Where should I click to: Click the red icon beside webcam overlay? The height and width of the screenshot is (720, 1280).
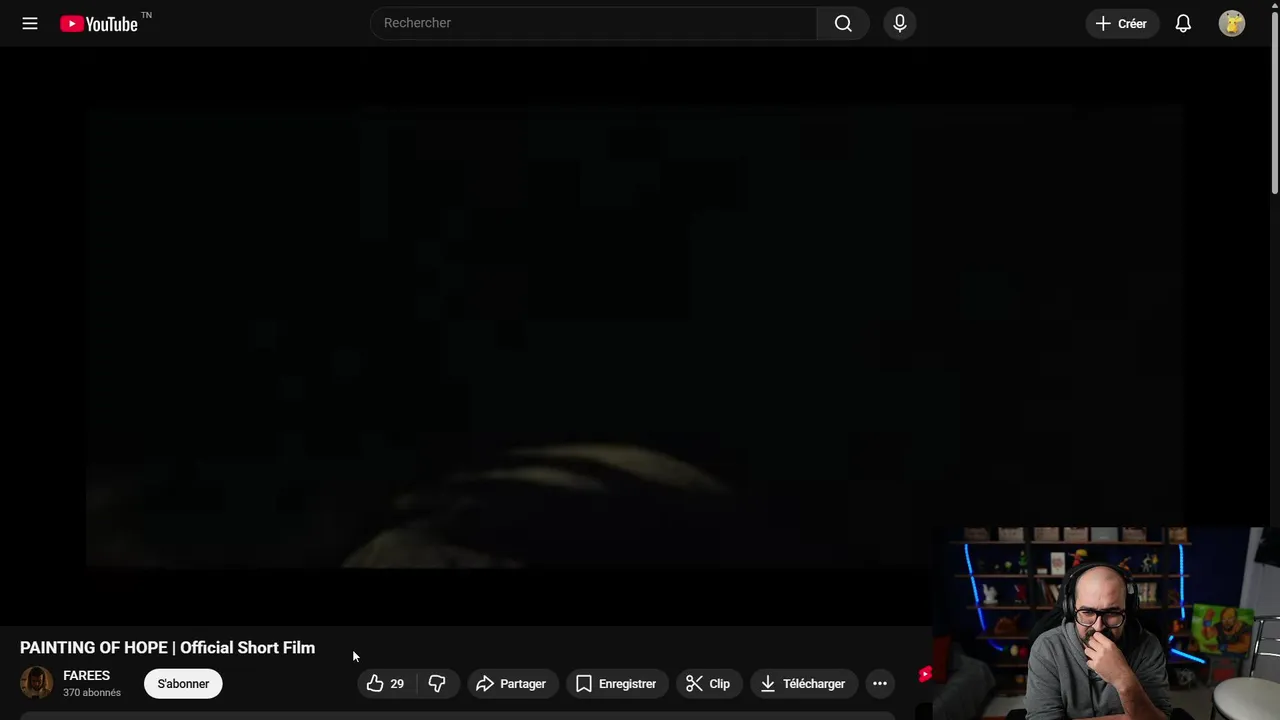click(x=925, y=675)
